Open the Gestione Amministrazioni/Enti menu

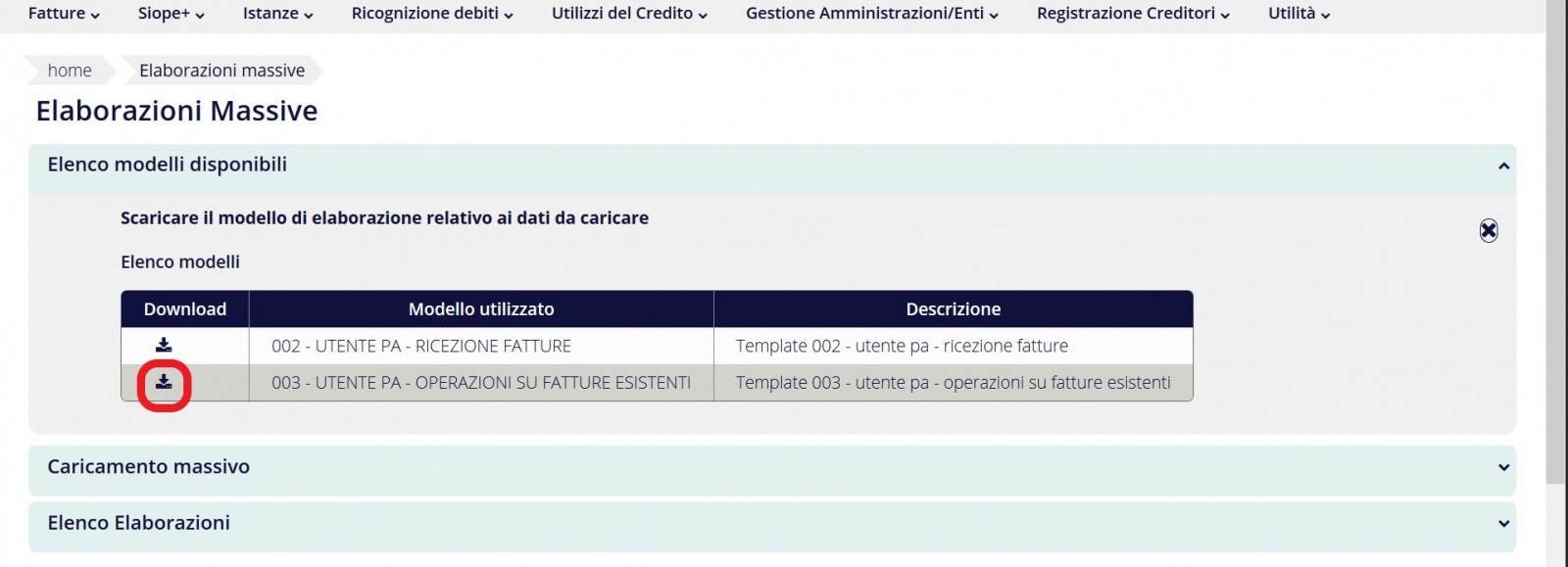[x=871, y=14]
